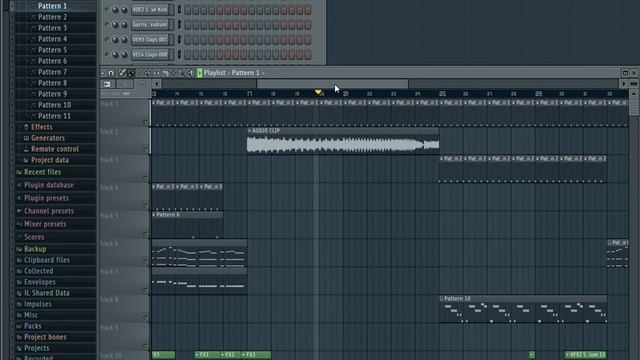
Task: Click the Packs folder icon
Action: (19, 326)
